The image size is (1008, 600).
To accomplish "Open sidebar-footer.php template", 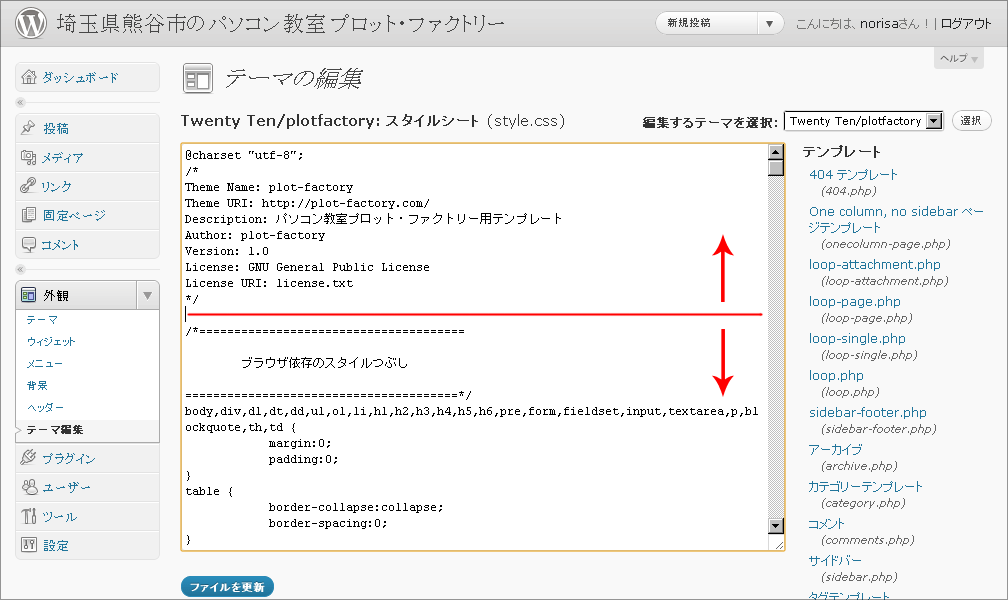I will point(867,412).
